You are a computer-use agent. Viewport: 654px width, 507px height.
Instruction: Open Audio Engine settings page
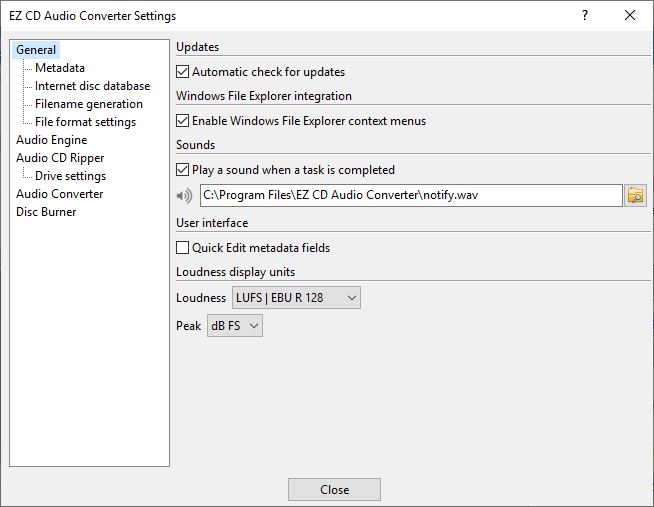(52, 140)
